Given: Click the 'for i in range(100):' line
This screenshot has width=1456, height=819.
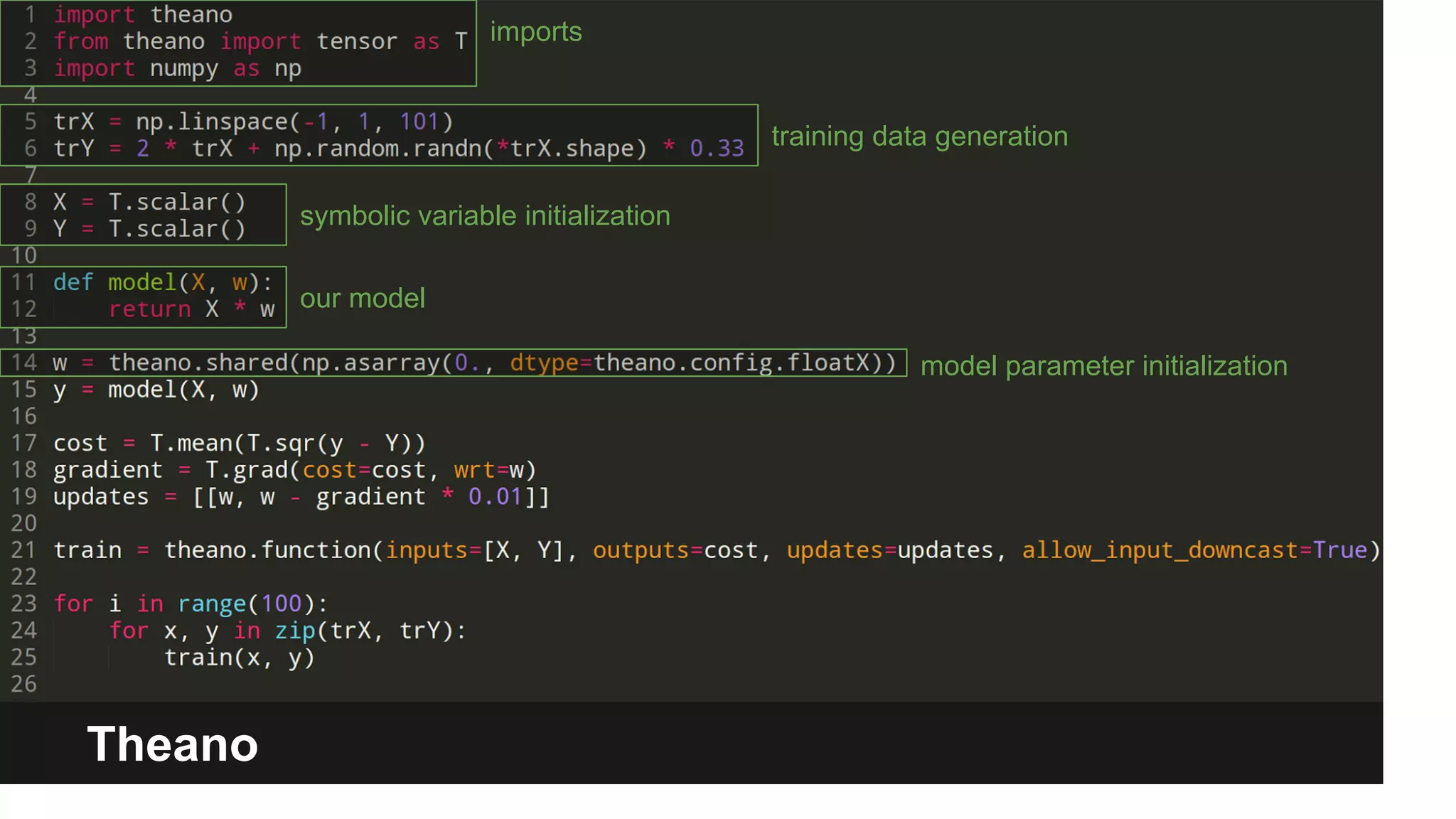Looking at the screenshot, I should (x=191, y=604).
